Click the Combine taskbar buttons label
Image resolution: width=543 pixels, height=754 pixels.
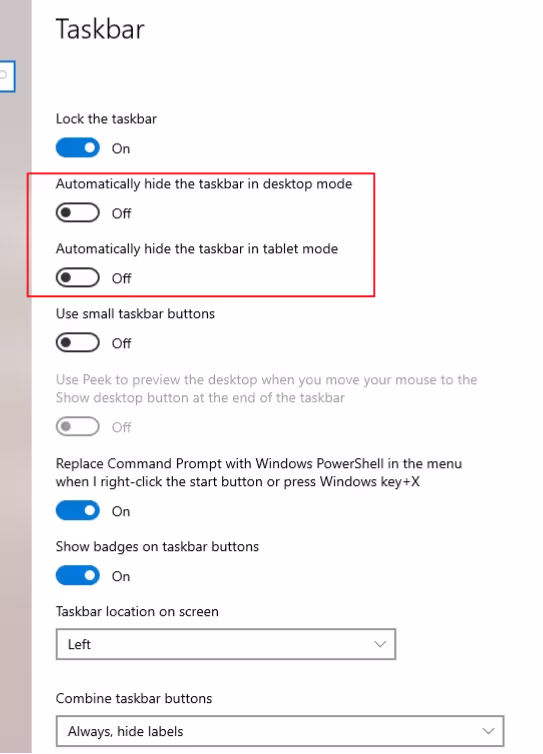click(134, 698)
